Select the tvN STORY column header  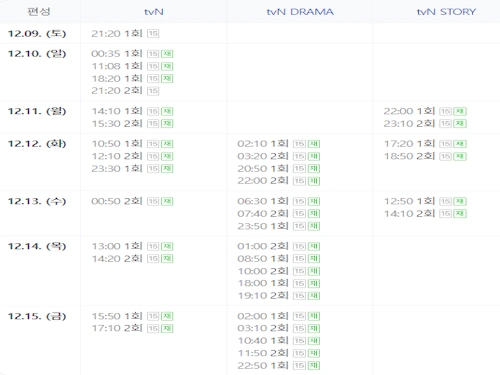(x=446, y=12)
